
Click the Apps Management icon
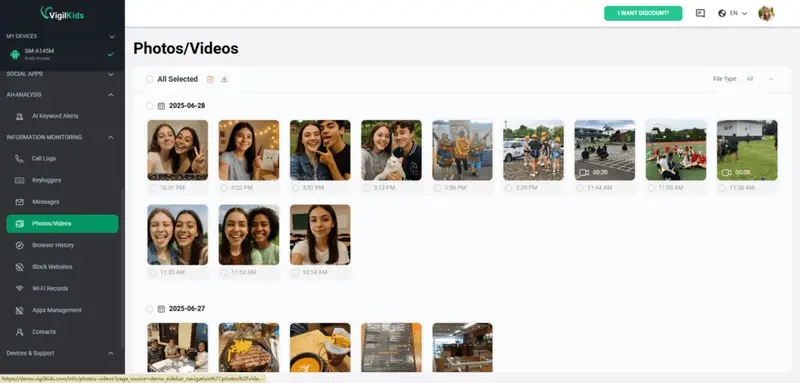19,310
